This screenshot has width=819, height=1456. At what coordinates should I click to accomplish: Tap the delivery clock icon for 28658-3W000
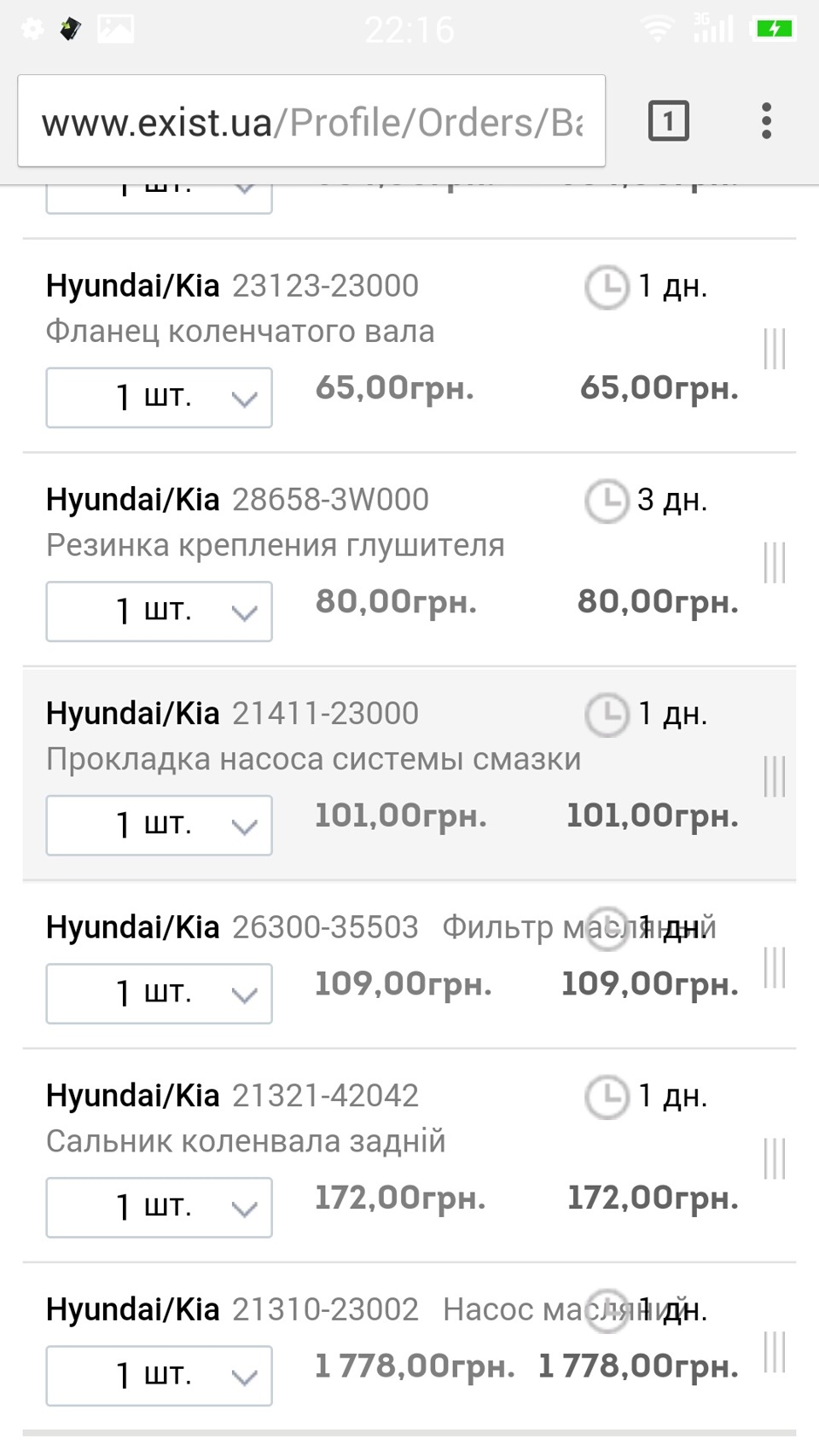pyautogui.click(x=606, y=501)
